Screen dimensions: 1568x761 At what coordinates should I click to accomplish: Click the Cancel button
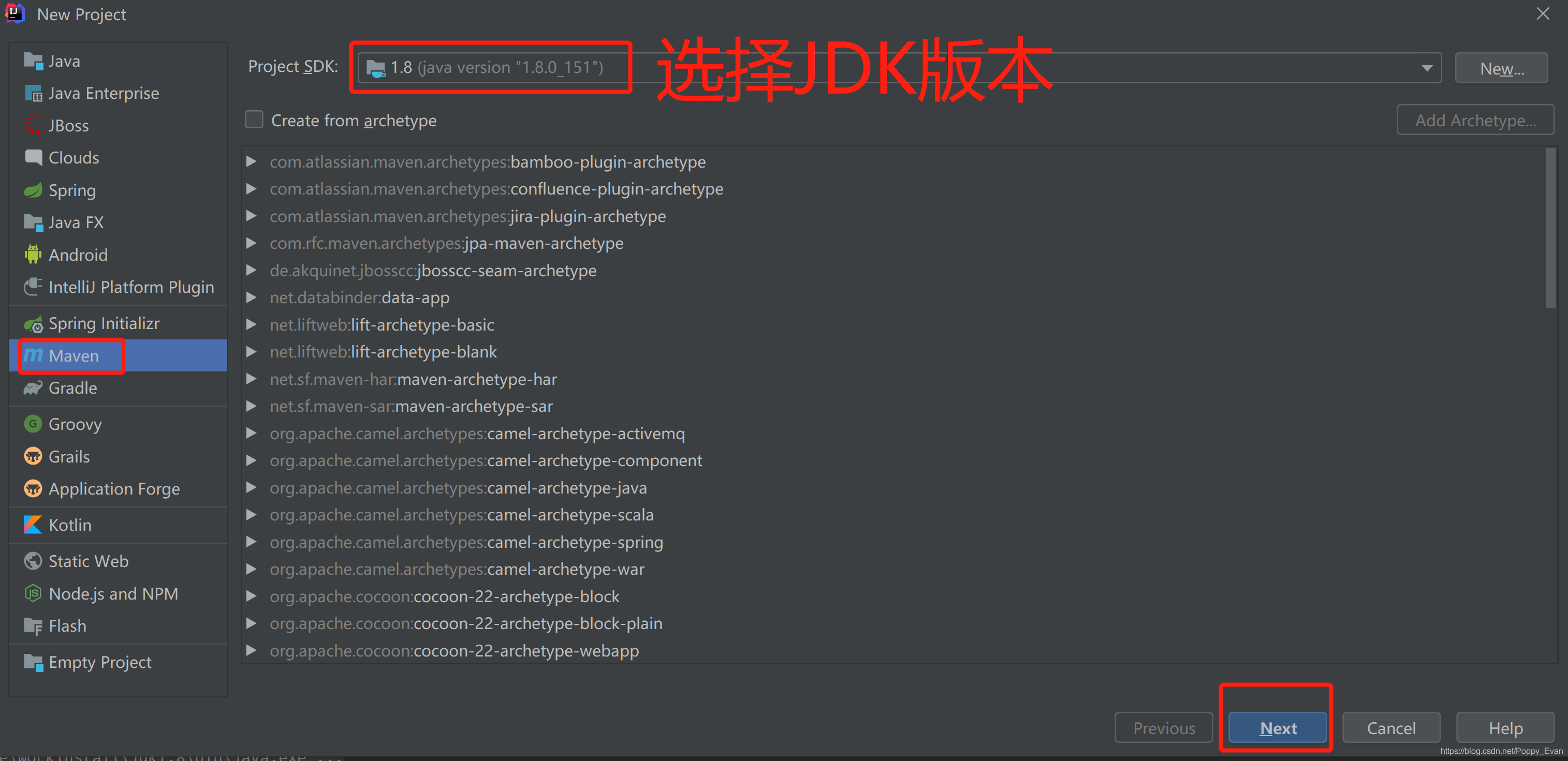coord(1390,727)
